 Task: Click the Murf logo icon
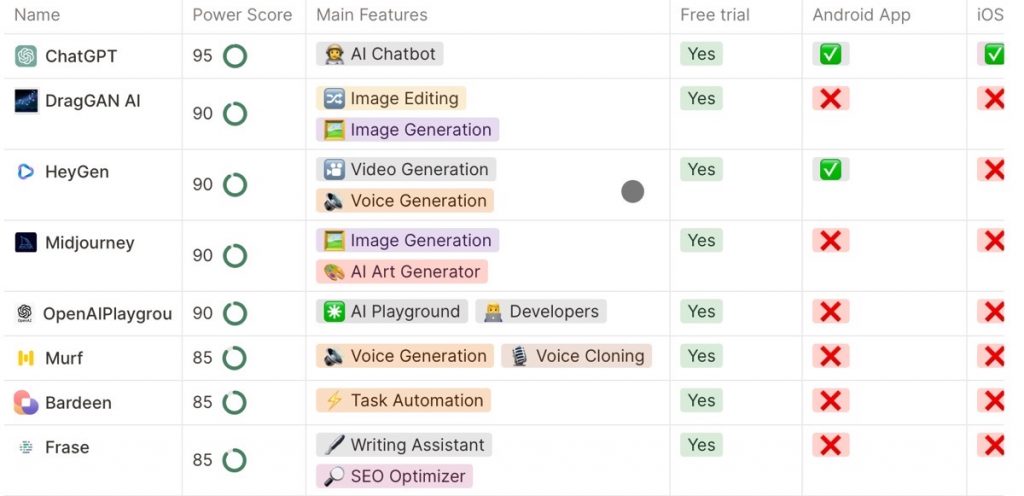tap(26, 358)
